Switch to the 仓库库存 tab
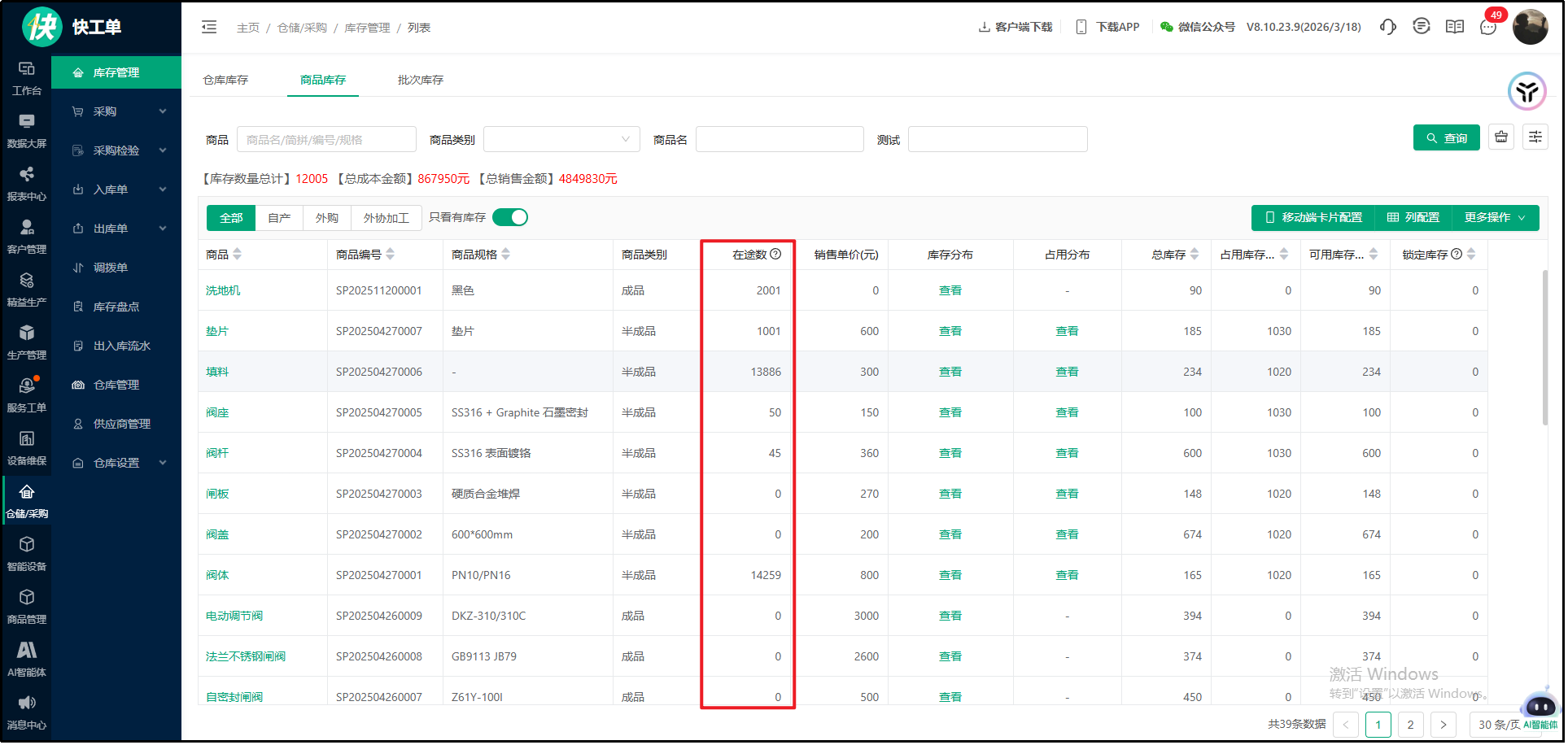The image size is (1568, 745). coord(225,80)
